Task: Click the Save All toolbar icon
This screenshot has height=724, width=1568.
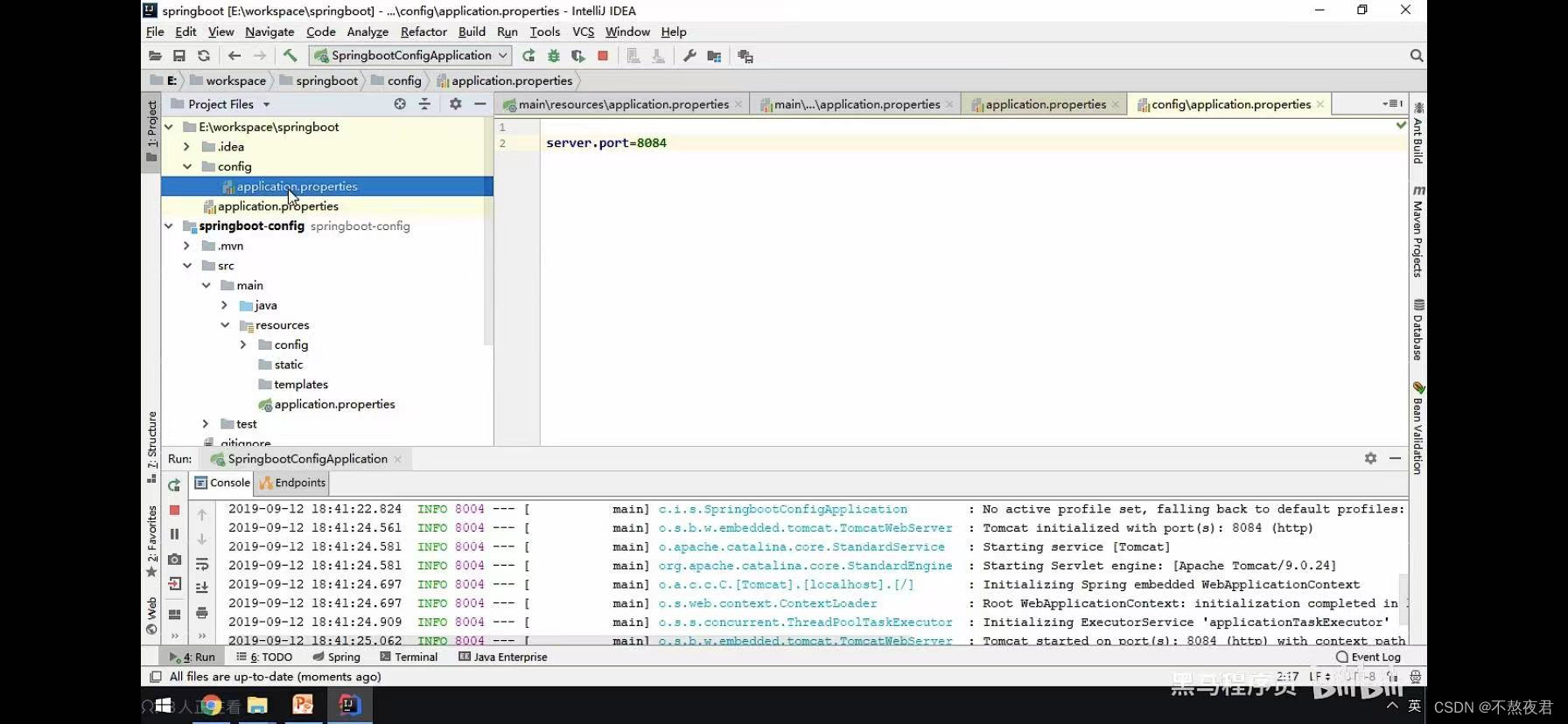Action: [179, 56]
